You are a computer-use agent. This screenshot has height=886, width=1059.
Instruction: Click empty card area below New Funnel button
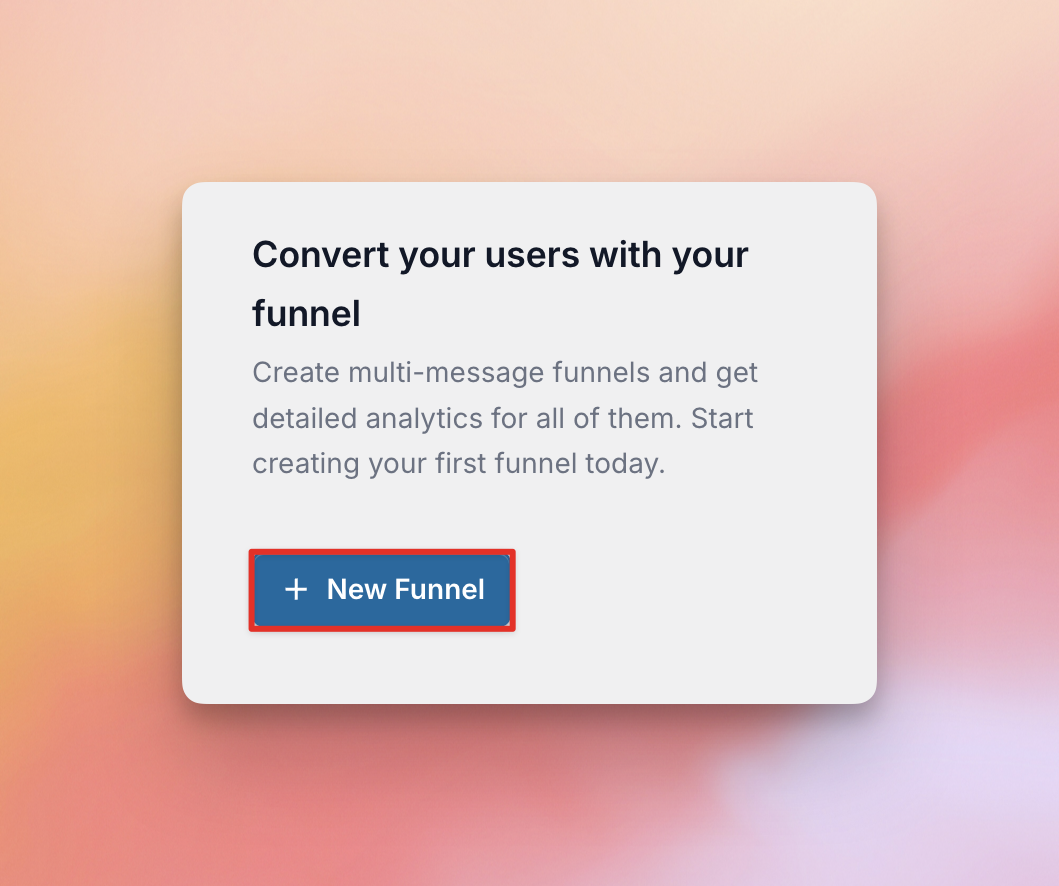382,668
